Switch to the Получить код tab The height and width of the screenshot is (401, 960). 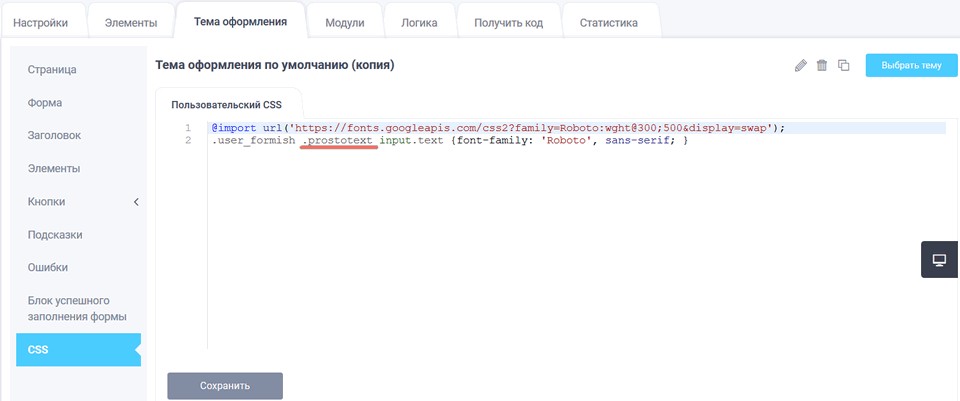pyautogui.click(x=508, y=22)
